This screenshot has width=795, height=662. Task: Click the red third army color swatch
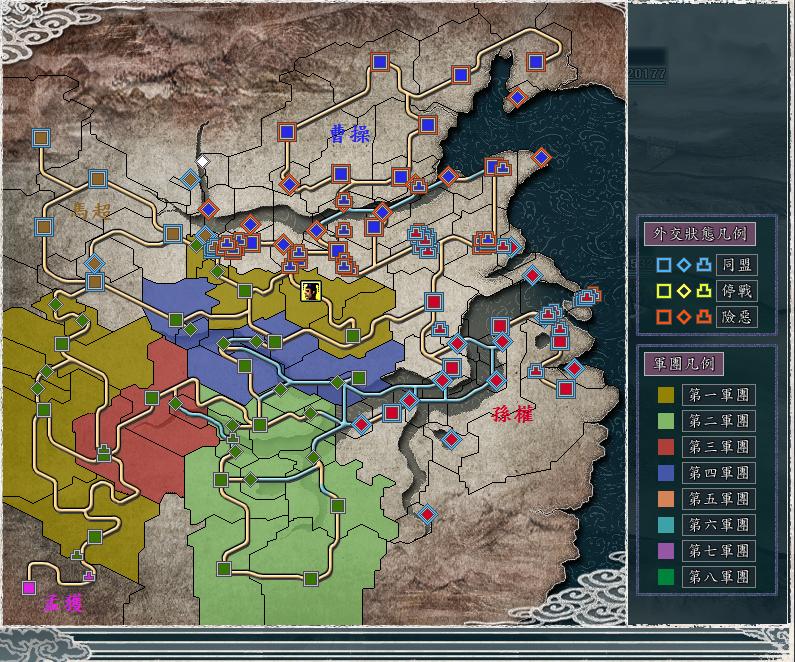(x=666, y=447)
